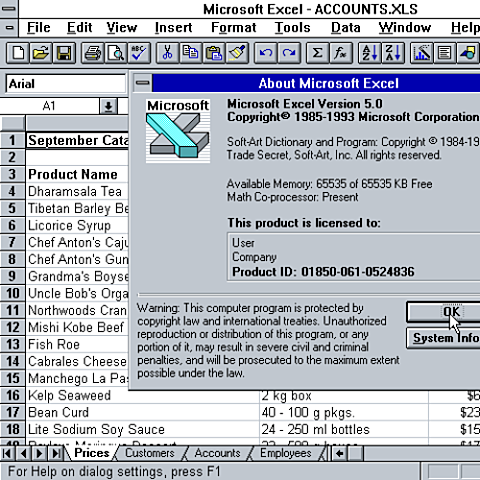
Task: Click the Sort Descending Z-A icon
Action: point(393,53)
